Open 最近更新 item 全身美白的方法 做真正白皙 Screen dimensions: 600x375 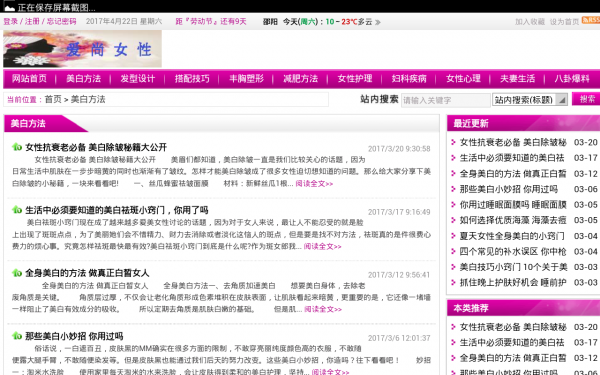tap(513, 174)
